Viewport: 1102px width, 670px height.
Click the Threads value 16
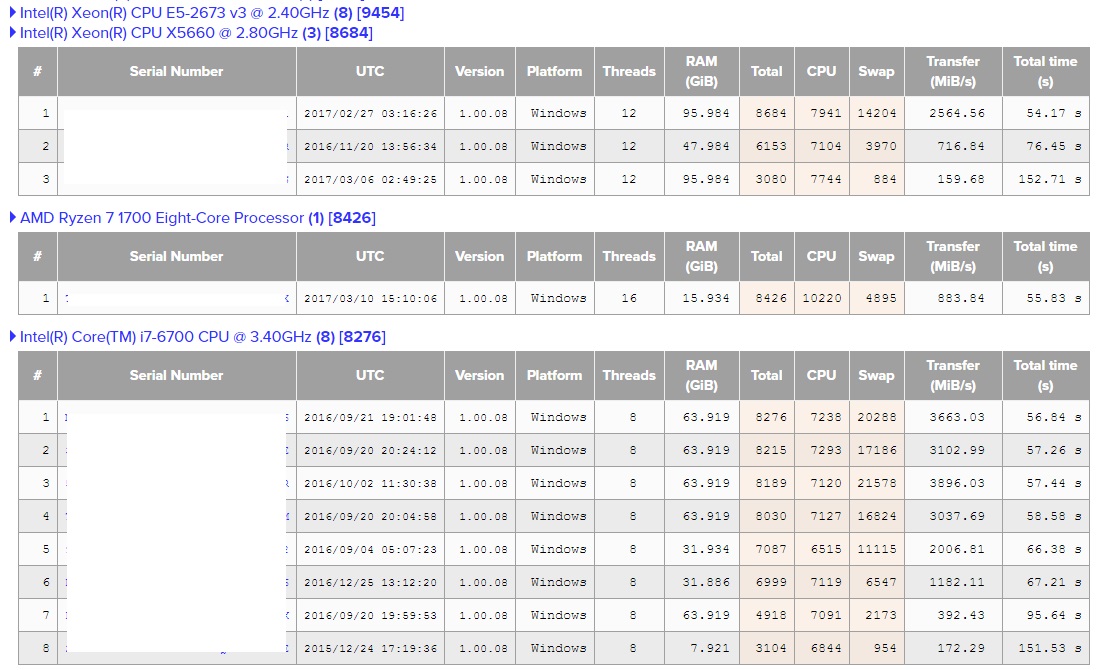[629, 298]
